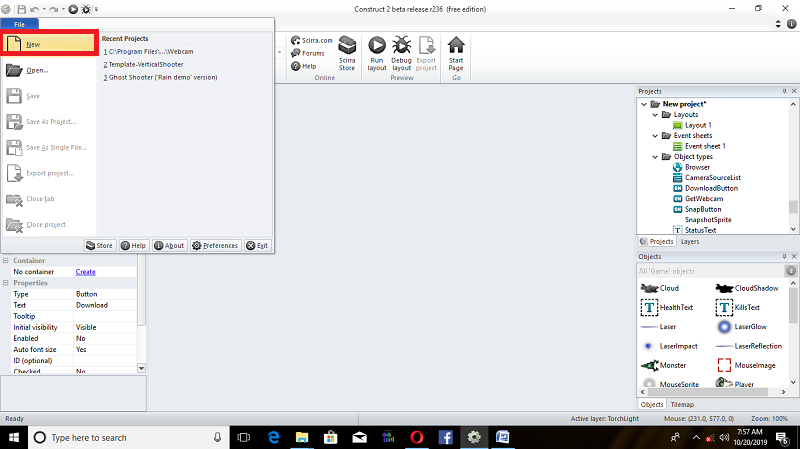Image resolution: width=800 pixels, height=449 pixels.
Task: Click Debug layout bug icon
Action: point(402,53)
